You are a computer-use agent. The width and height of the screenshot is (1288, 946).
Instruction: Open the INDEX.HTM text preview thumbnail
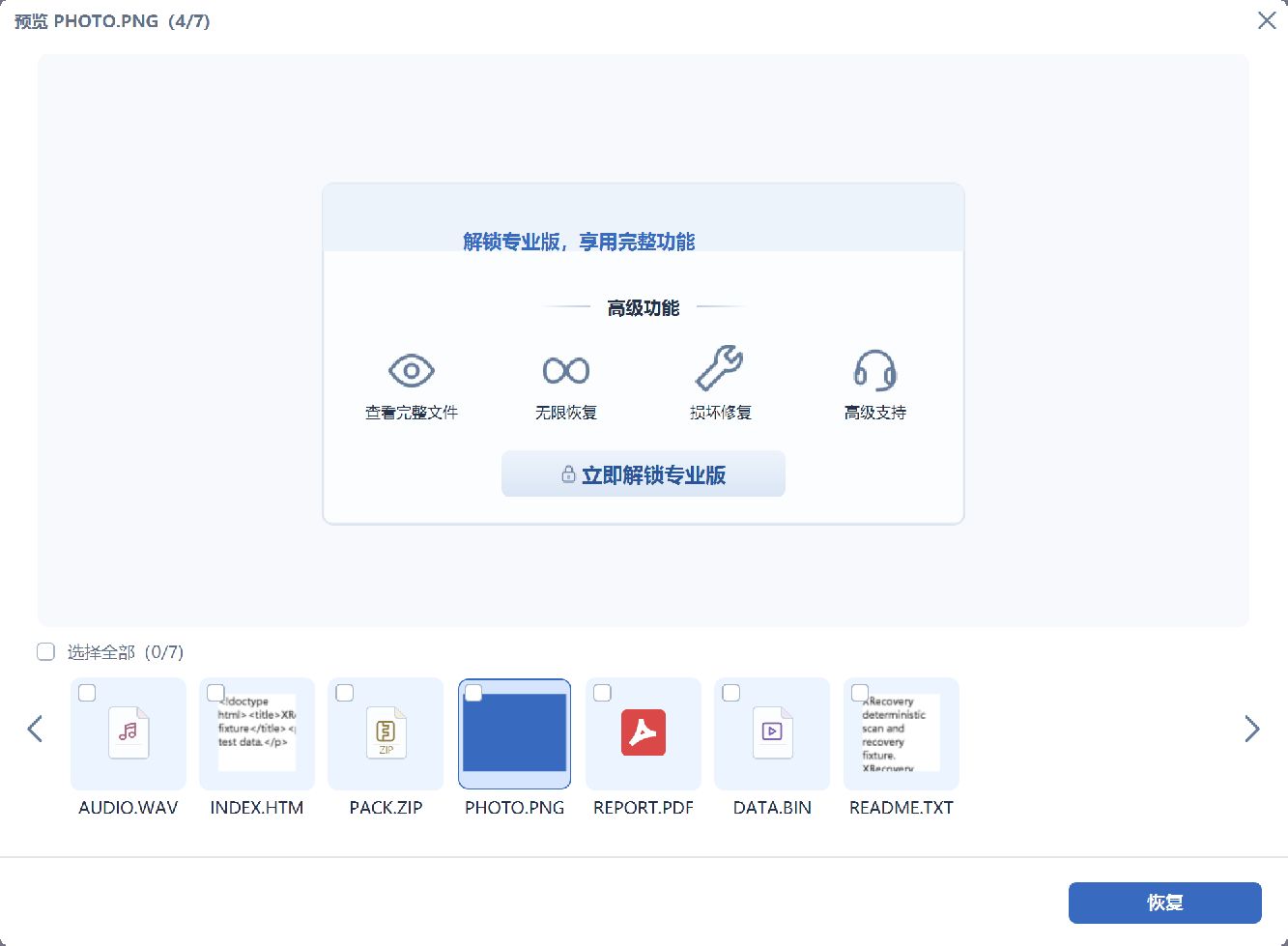tap(257, 732)
